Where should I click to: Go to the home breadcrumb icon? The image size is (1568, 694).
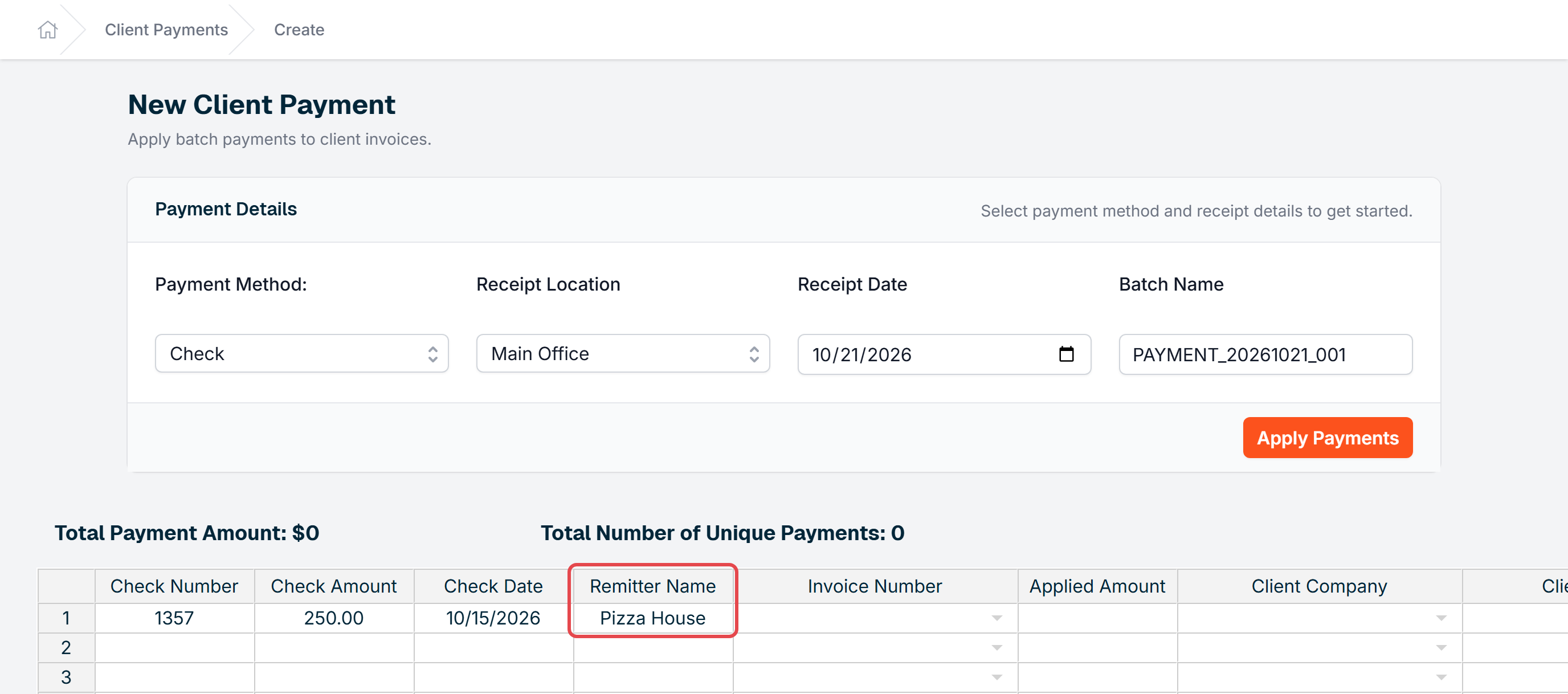[47, 30]
